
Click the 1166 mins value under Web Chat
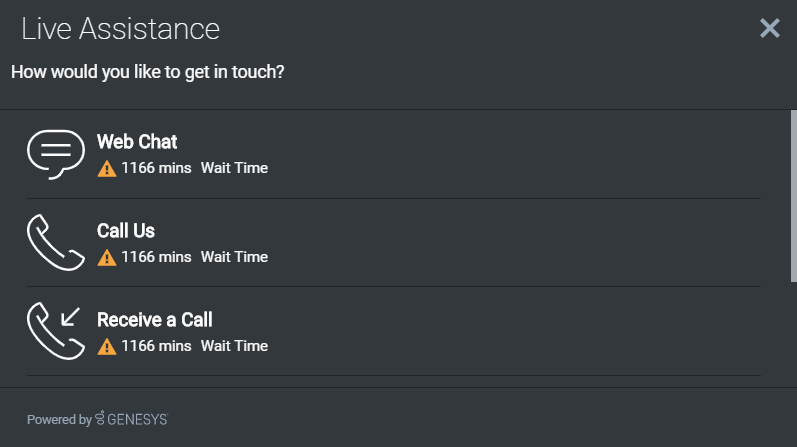coord(156,168)
